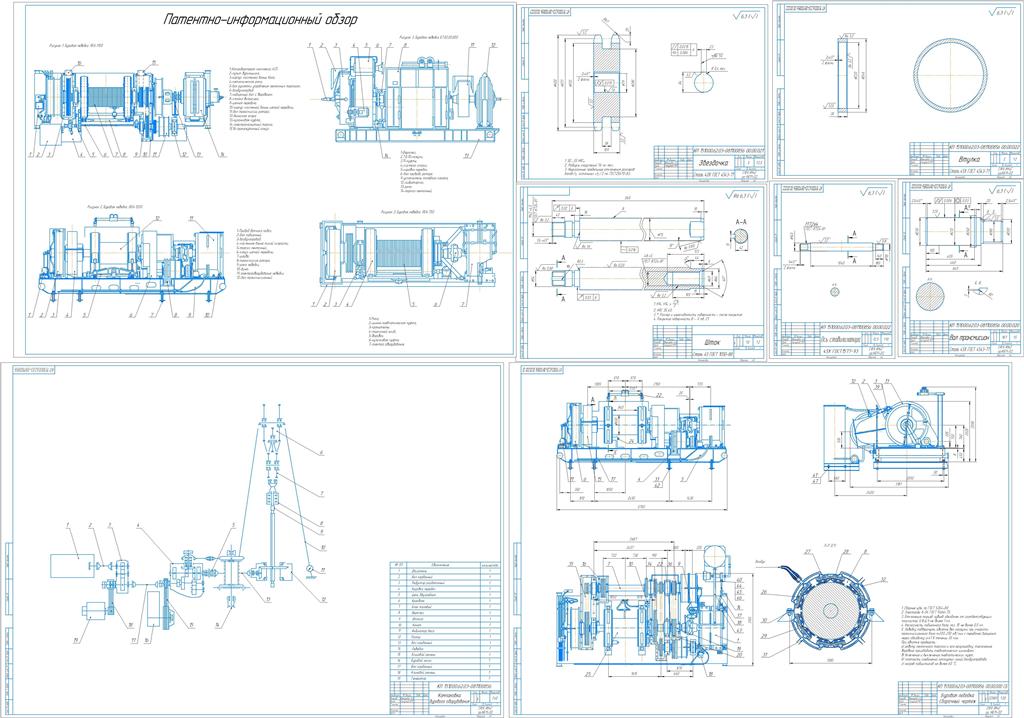Click the 'A-A' section label on Шток sheet
Viewport: 1024px width, 718px height.
pos(741,222)
